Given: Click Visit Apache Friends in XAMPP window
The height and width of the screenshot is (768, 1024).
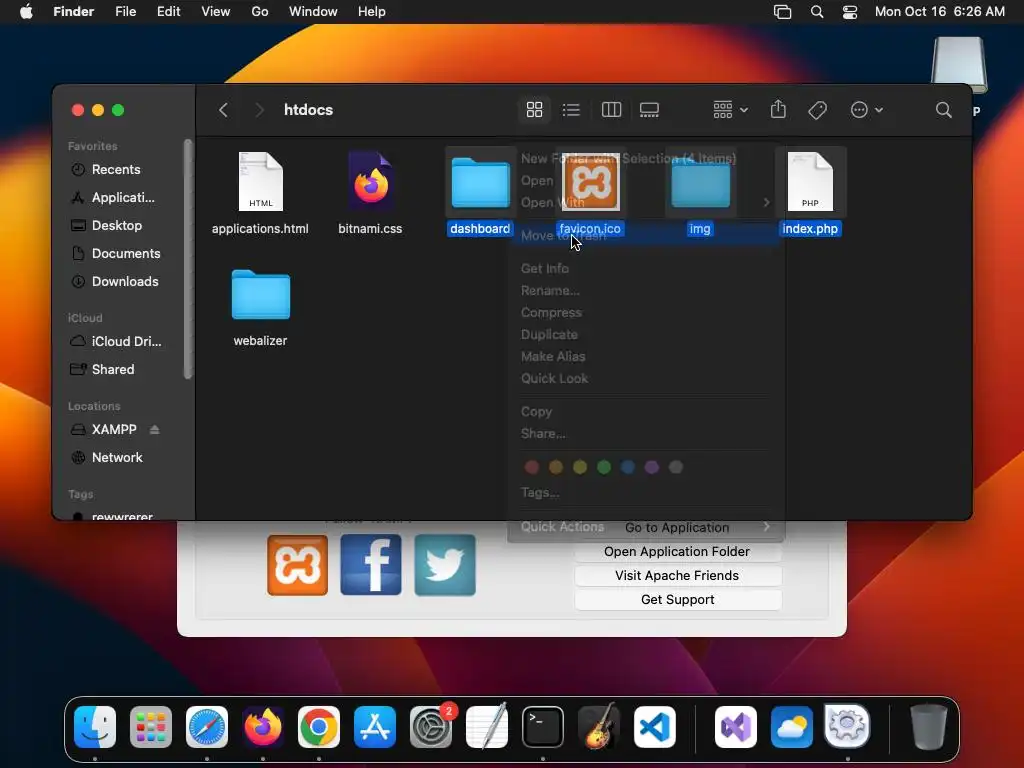Looking at the screenshot, I should (x=677, y=576).
